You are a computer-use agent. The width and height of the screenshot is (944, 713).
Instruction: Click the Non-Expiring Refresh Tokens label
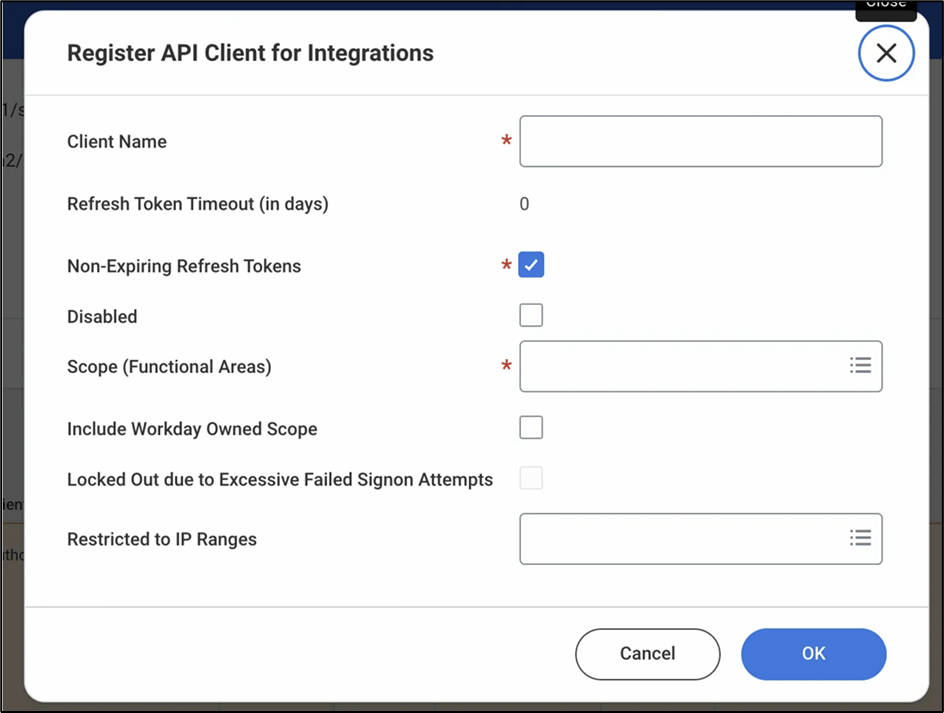184,266
